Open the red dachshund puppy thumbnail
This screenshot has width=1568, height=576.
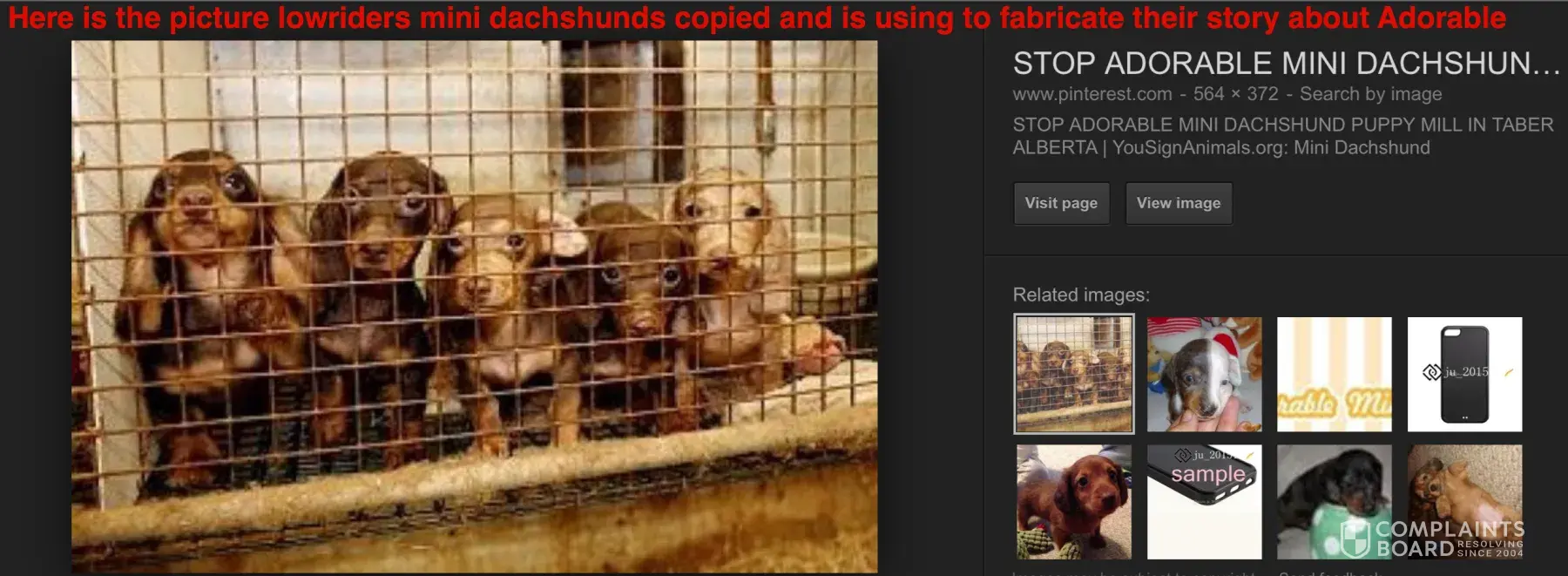coord(1074,502)
